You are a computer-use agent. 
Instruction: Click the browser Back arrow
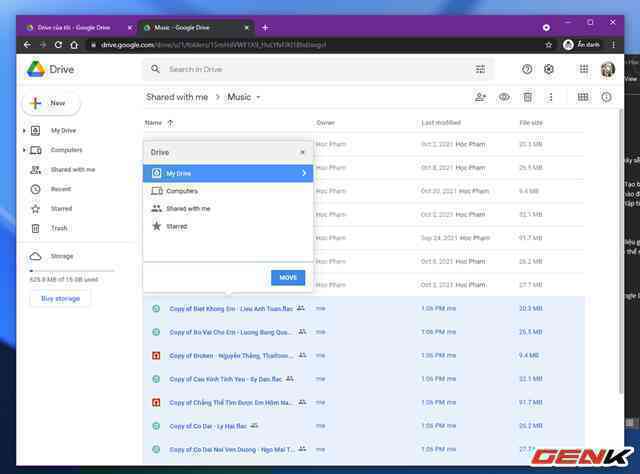coord(27,45)
